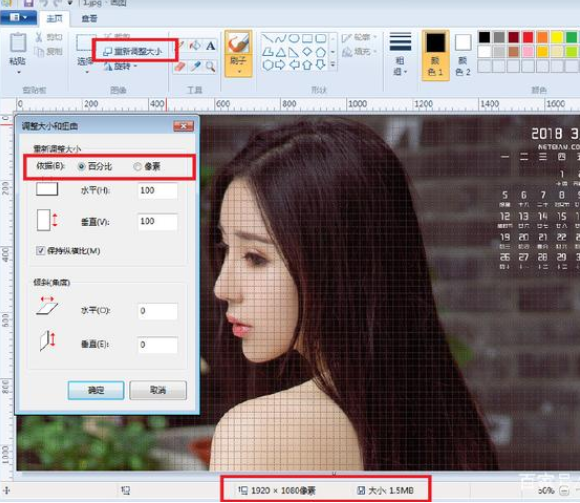Close the Resize and Skew dialog
This screenshot has width=580, height=503.
(x=183, y=126)
